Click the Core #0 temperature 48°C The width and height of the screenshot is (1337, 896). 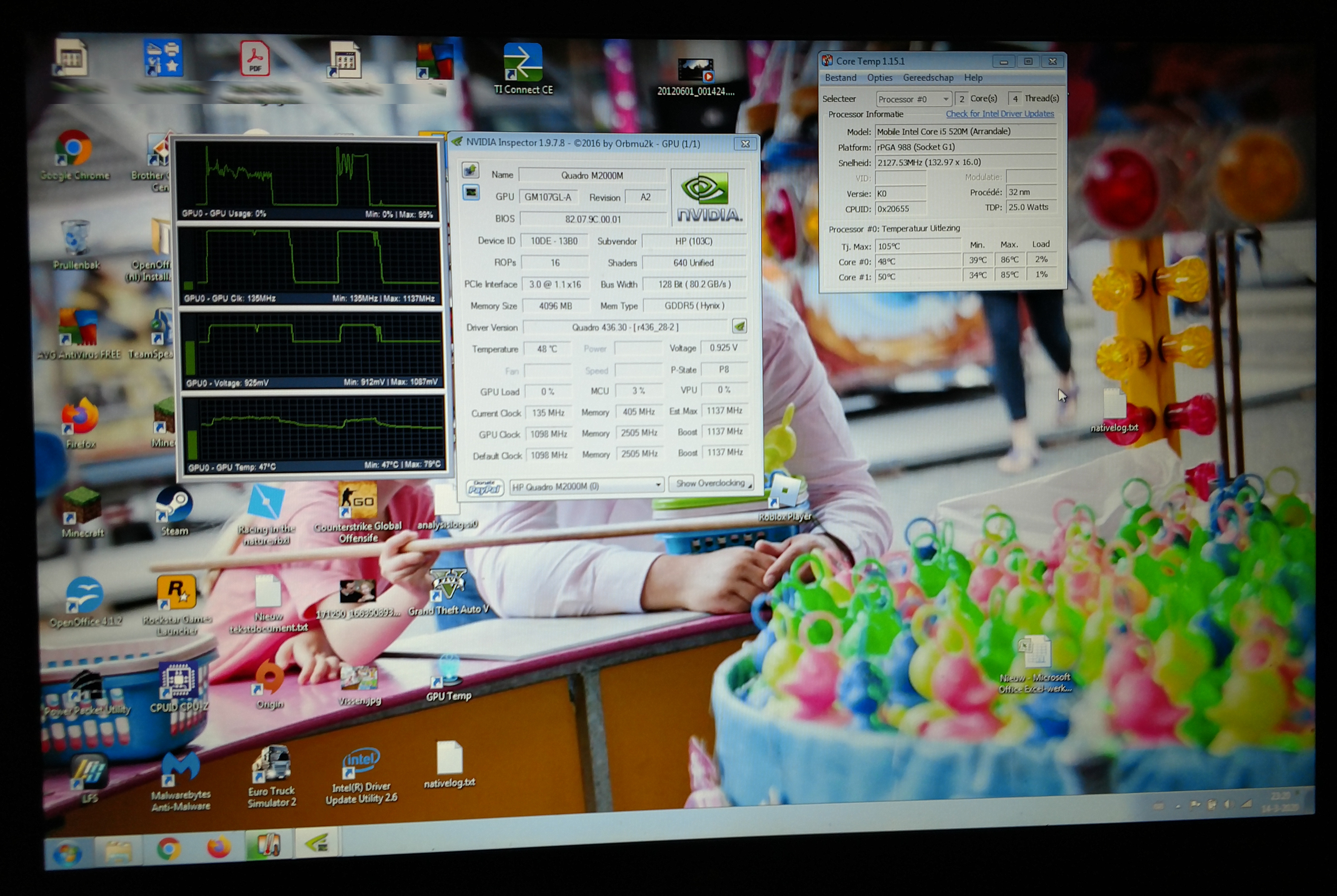tap(918, 262)
